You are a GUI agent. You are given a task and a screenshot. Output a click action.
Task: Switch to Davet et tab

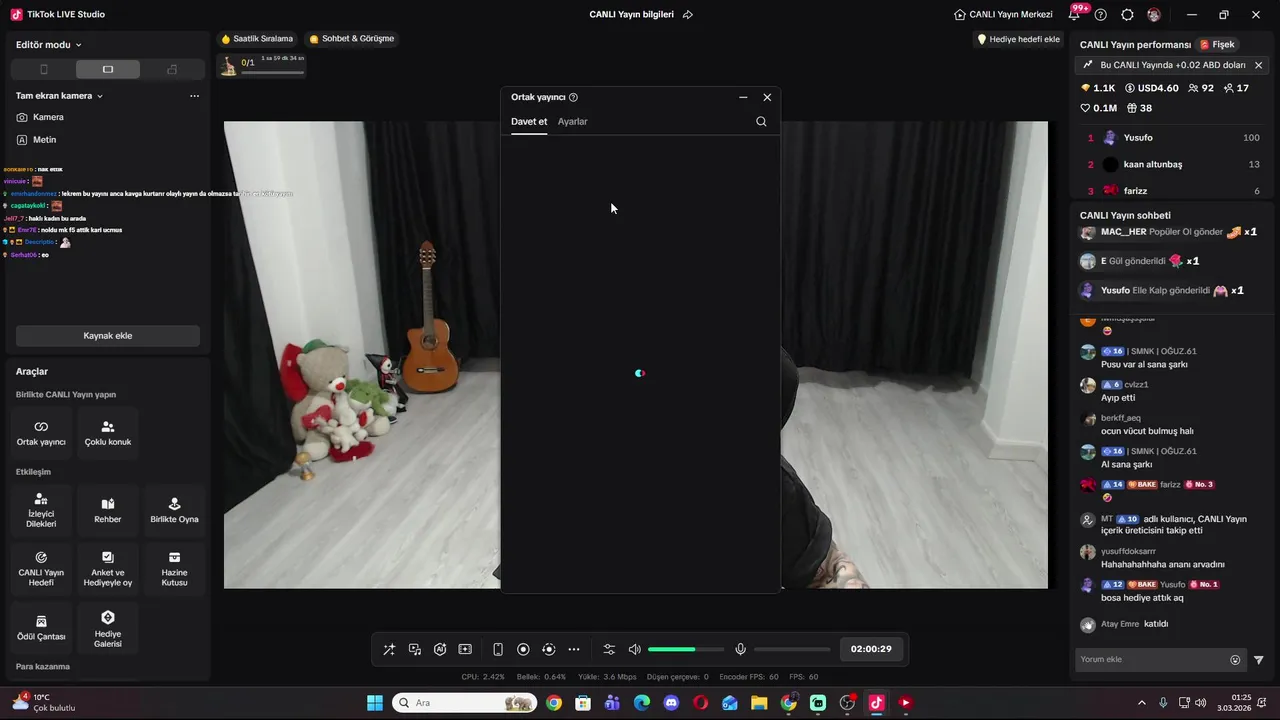pos(529,122)
